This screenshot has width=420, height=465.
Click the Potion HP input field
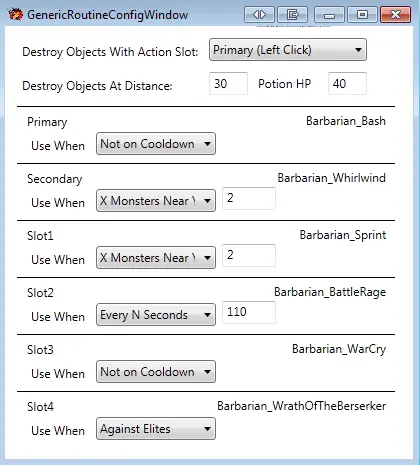(347, 83)
